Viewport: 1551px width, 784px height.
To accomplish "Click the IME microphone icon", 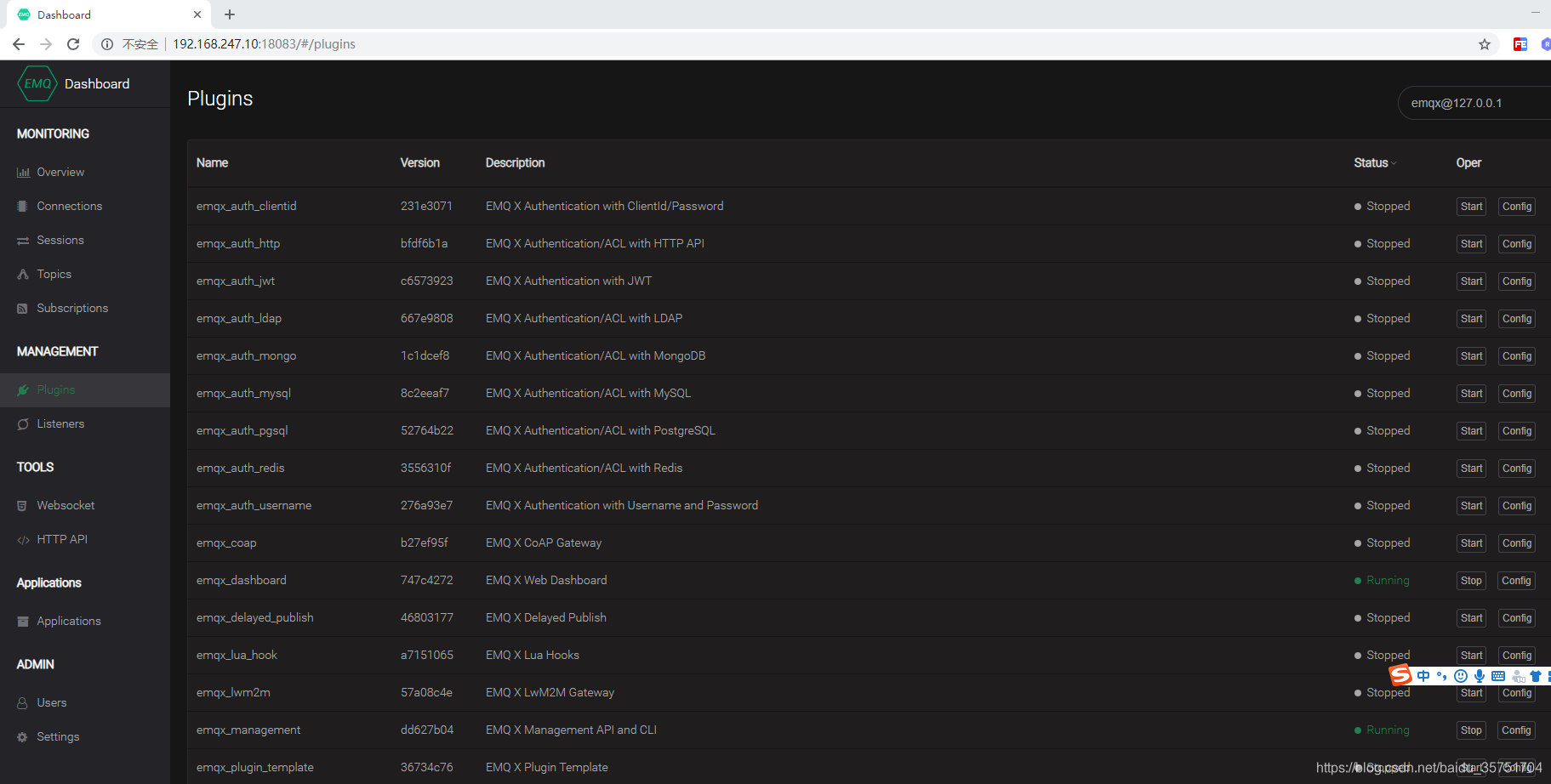I will tap(1480, 676).
